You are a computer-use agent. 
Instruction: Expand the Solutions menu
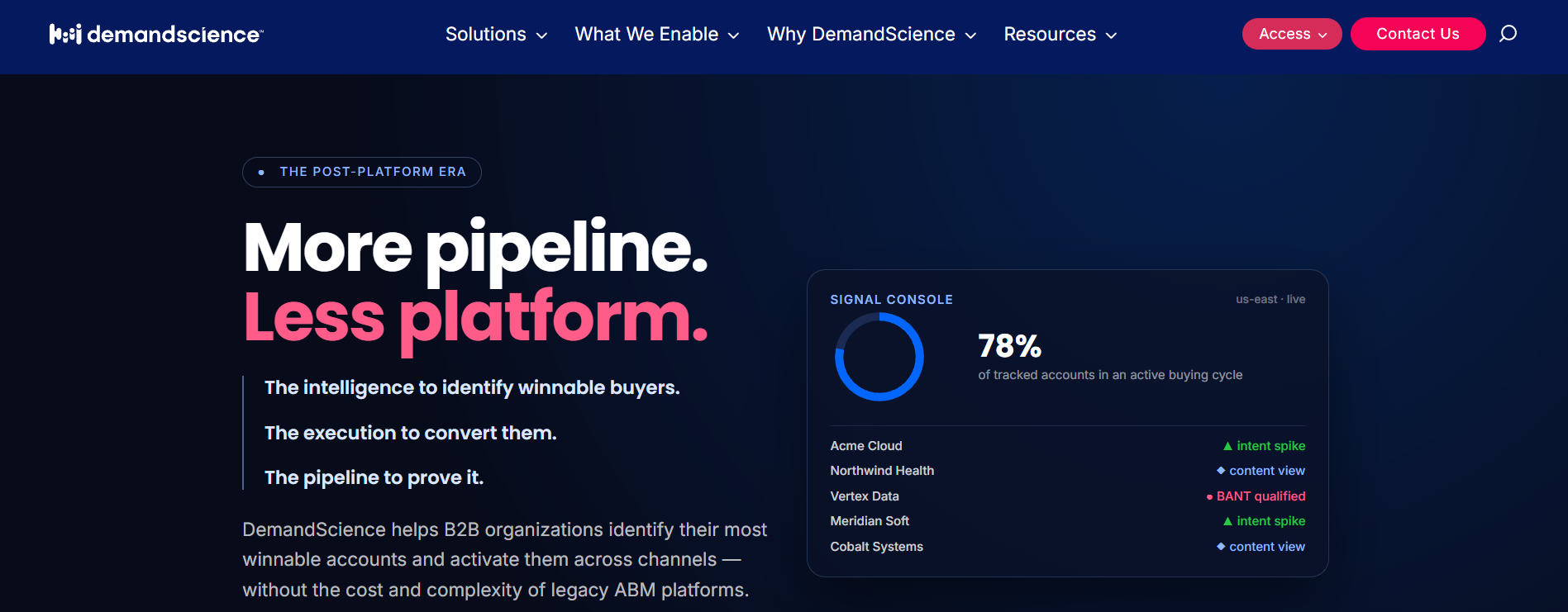496,34
